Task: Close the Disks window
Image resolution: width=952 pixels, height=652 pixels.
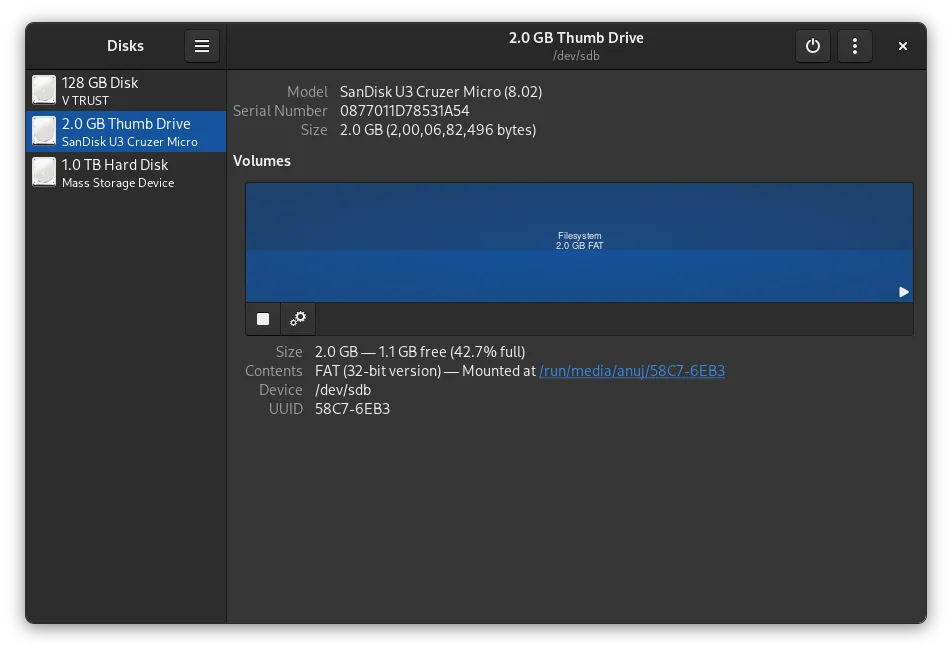Action: 902,46
